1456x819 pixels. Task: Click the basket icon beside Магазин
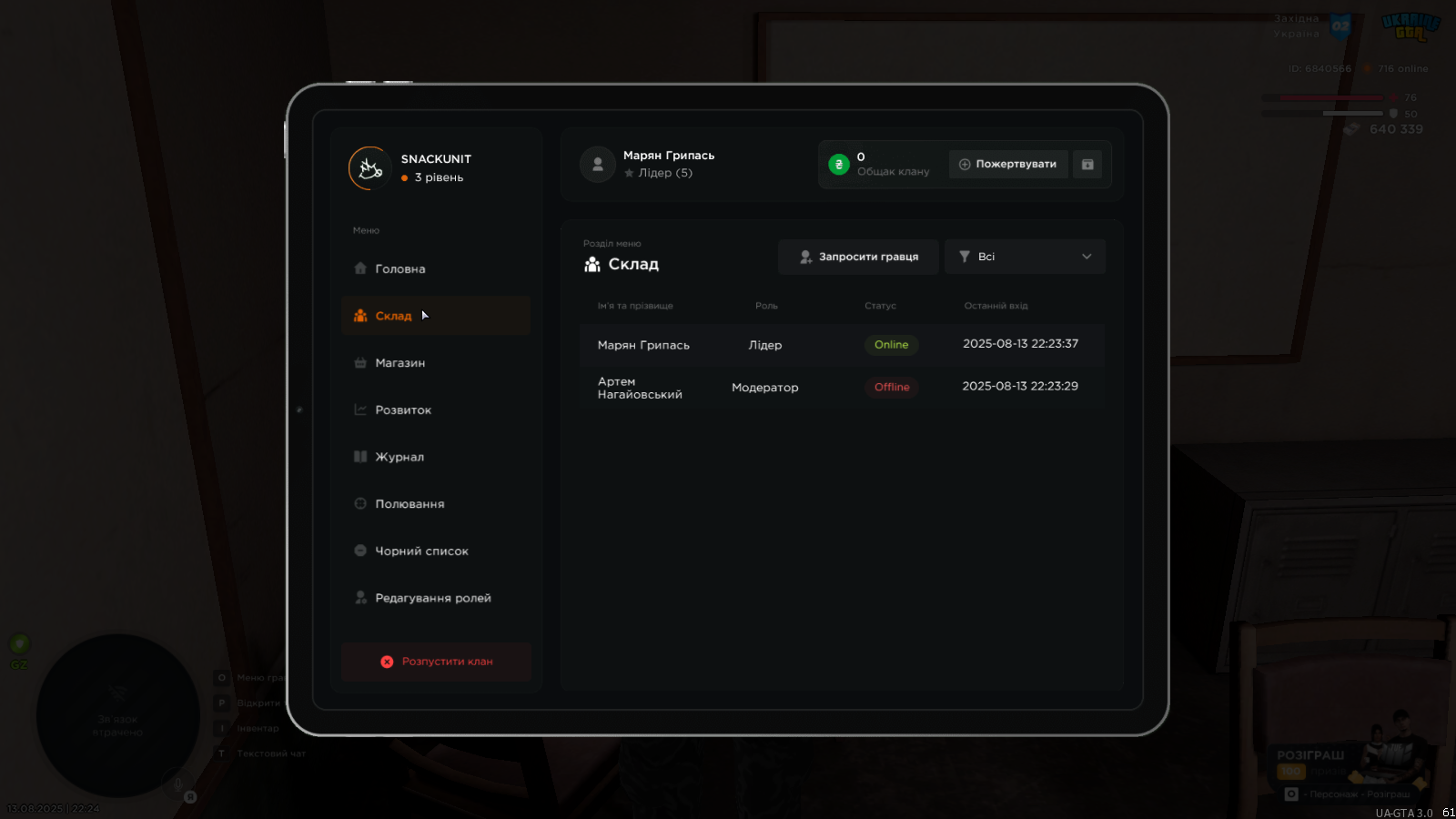click(x=360, y=362)
